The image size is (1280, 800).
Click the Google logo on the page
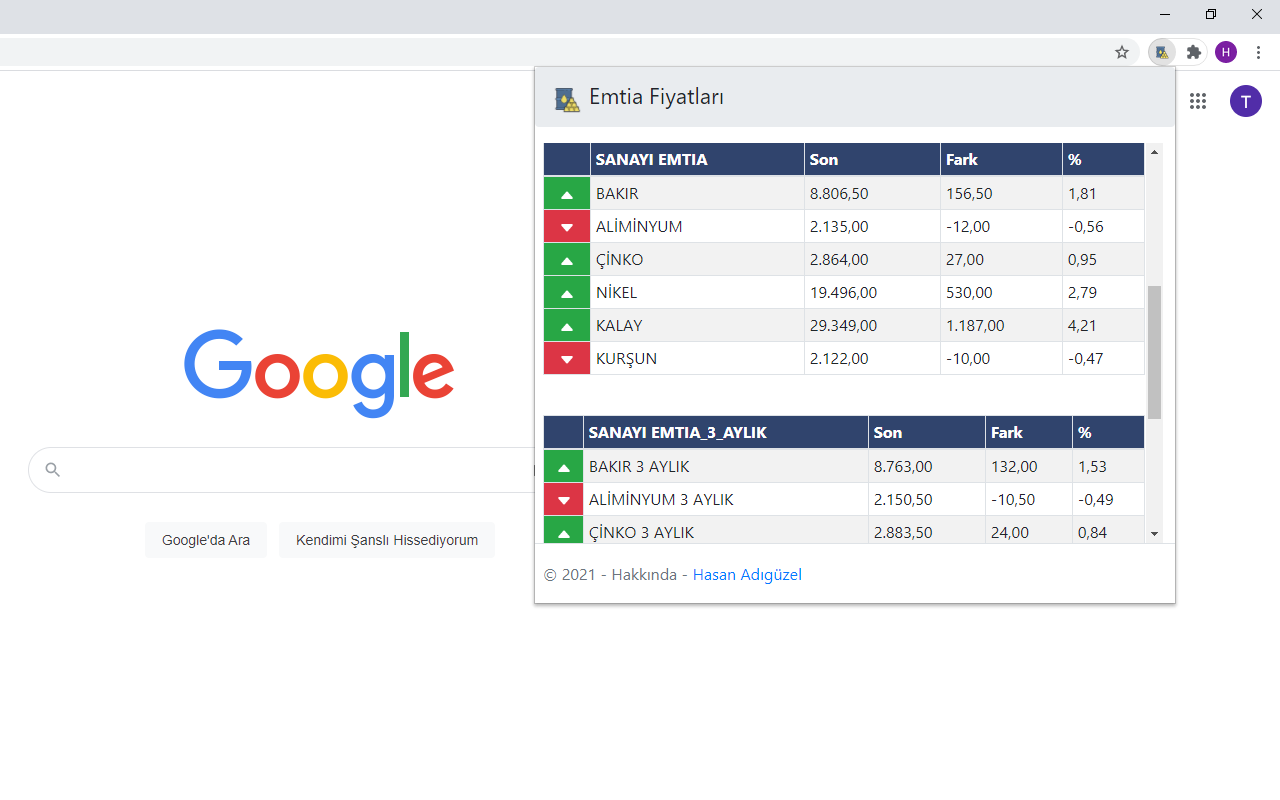[x=319, y=373]
